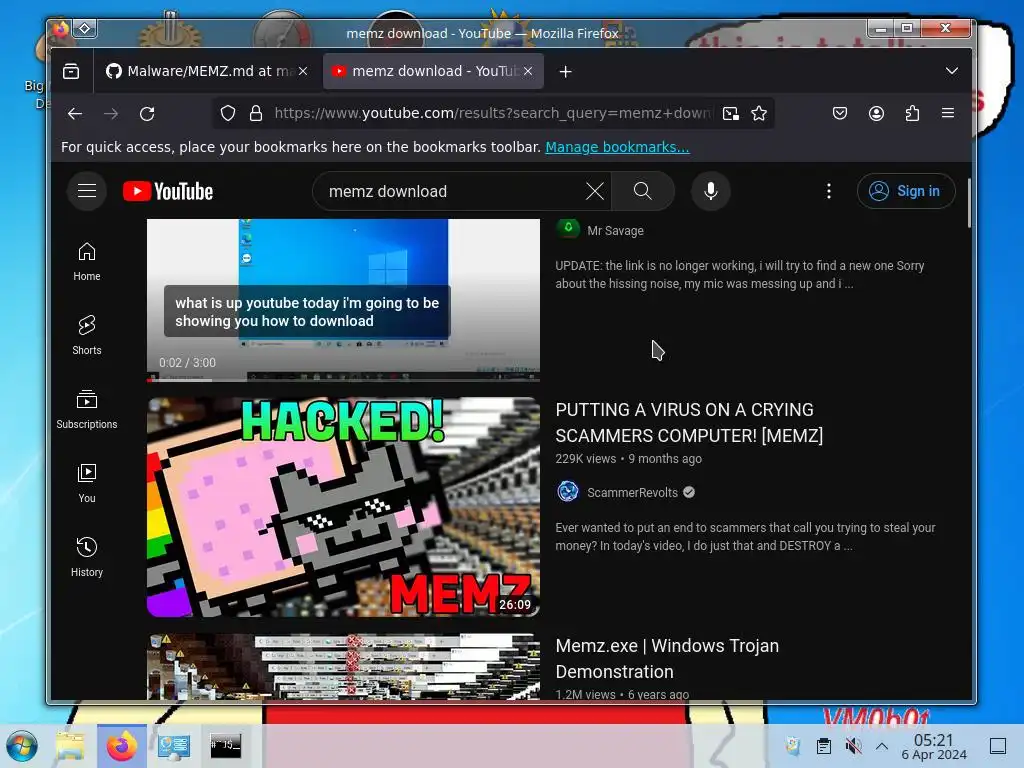Open Subscriptions in YouTube sidebar
The image size is (1024, 768).
(x=87, y=409)
